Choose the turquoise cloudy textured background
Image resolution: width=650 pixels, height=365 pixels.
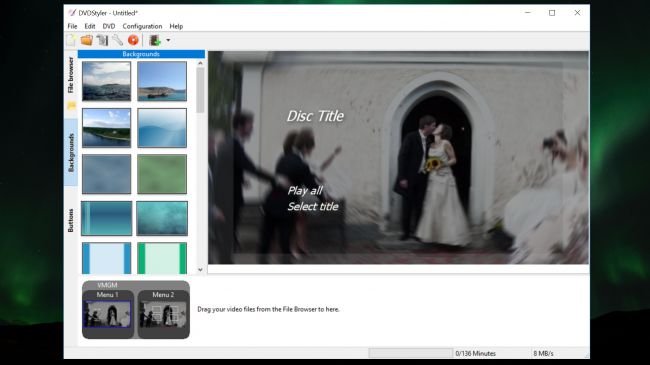coord(162,218)
